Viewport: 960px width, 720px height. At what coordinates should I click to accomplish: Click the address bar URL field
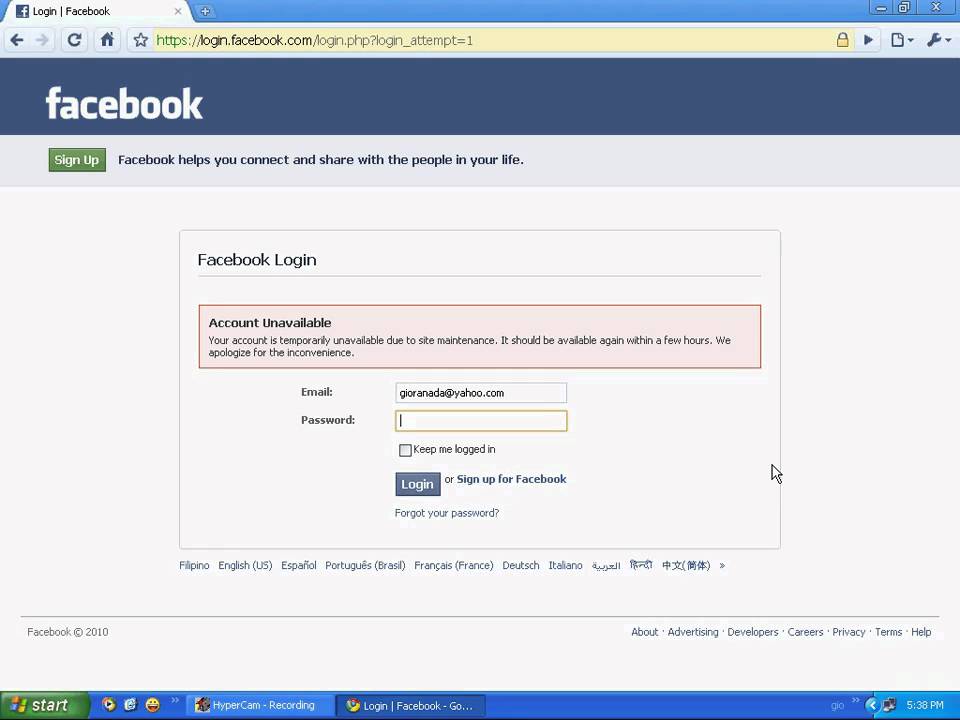coord(493,40)
